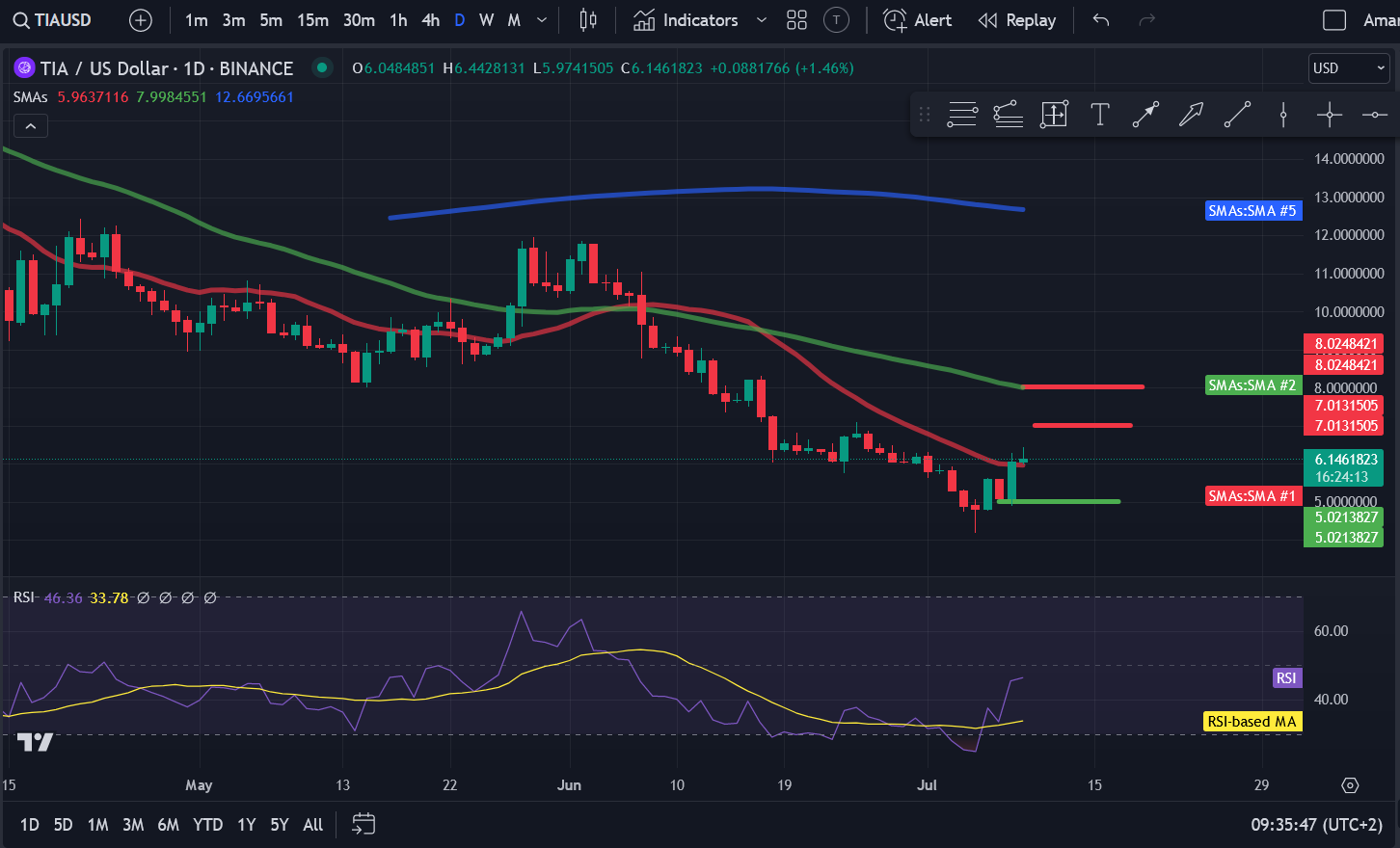The height and width of the screenshot is (848, 1400).
Task: Select the 5m timeframe
Action: click(x=271, y=20)
